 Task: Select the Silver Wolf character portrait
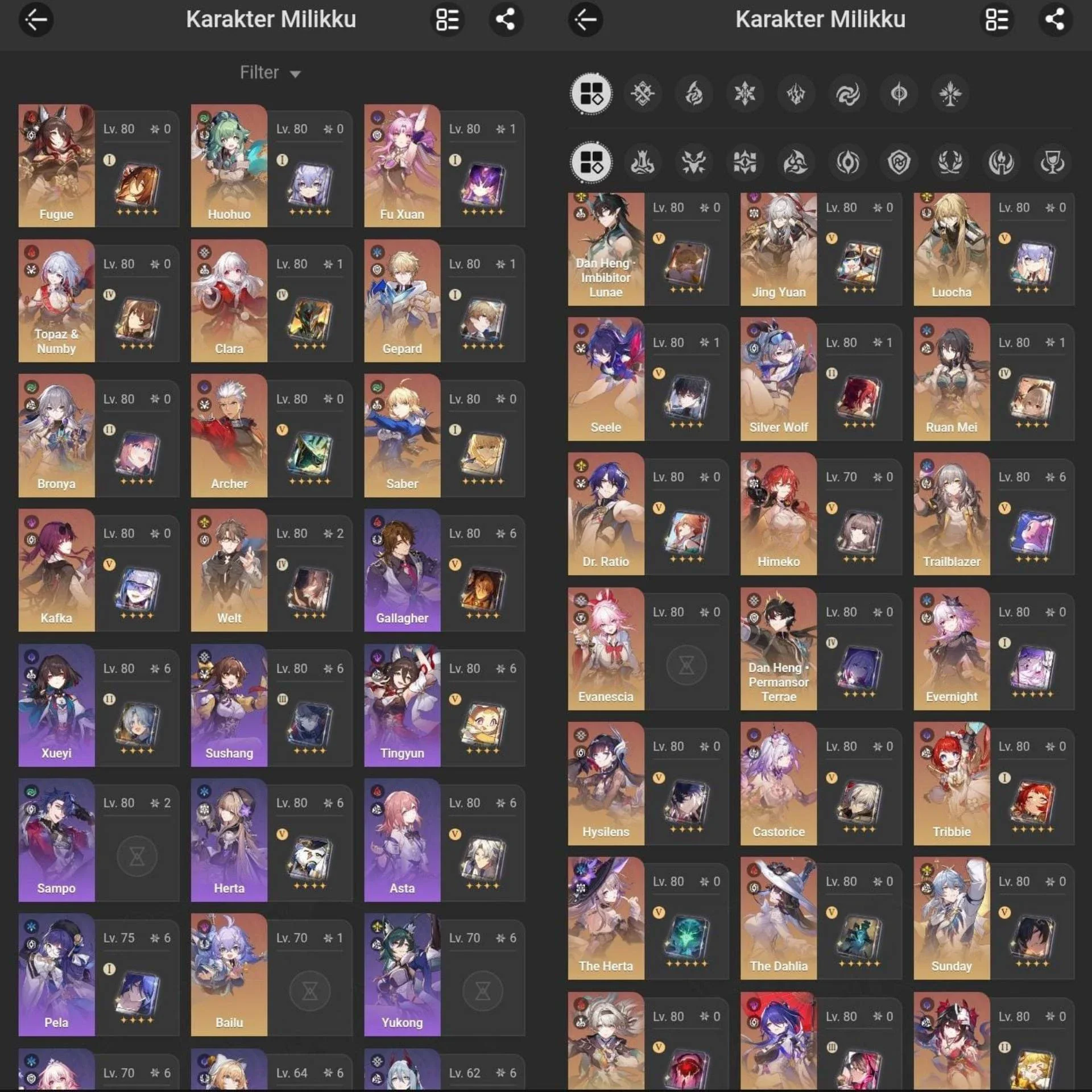(779, 379)
